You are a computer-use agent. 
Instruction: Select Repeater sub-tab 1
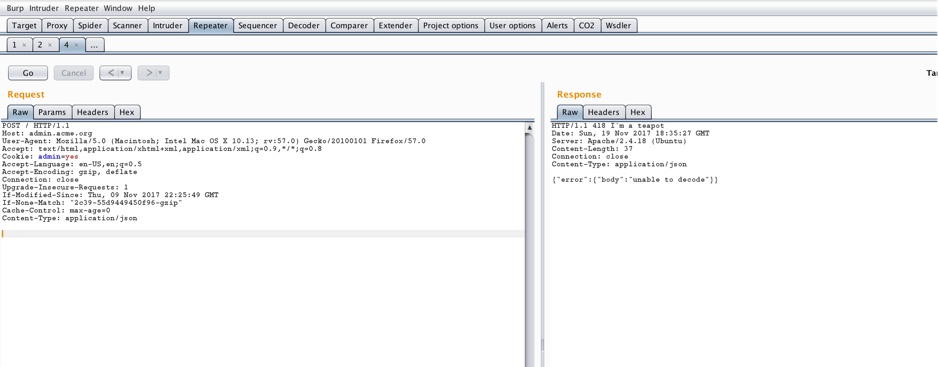pos(14,45)
